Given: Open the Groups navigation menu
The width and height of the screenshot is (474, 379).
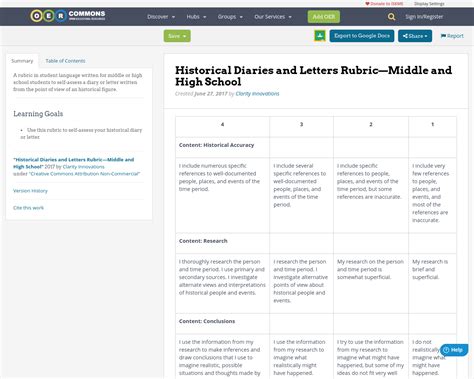Looking at the screenshot, I should [230, 17].
